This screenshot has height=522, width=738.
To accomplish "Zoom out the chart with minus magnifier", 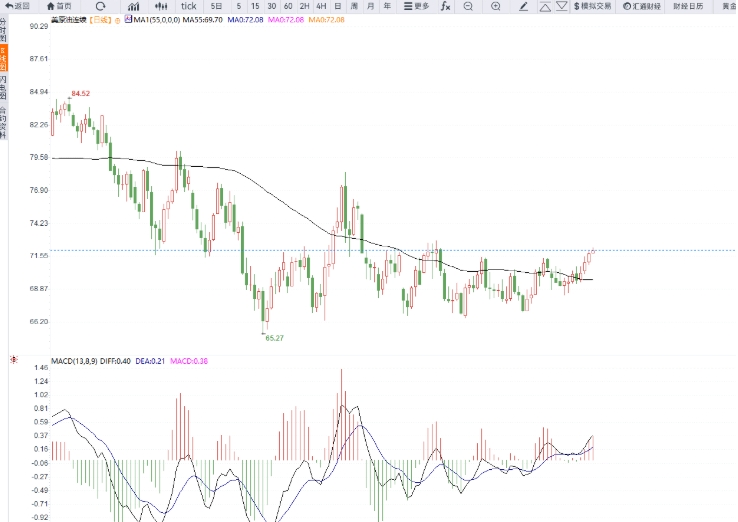I will (x=469, y=6).
